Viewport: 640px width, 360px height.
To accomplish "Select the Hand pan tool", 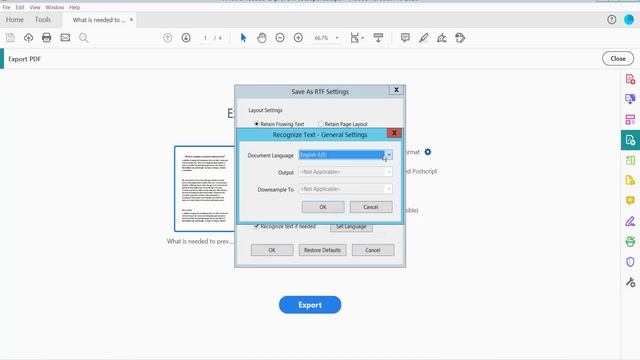I will click(x=262, y=38).
